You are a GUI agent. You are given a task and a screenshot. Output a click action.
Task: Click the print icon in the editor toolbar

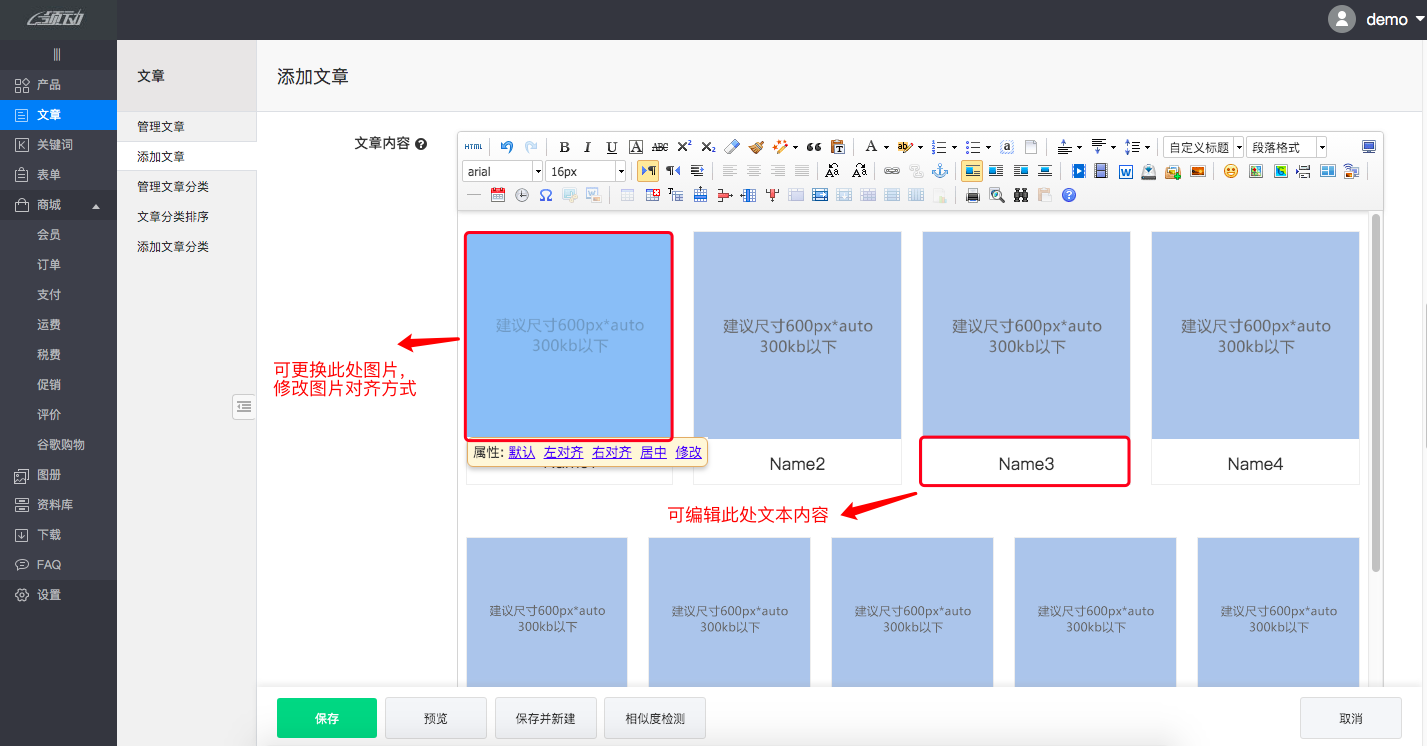(x=972, y=196)
